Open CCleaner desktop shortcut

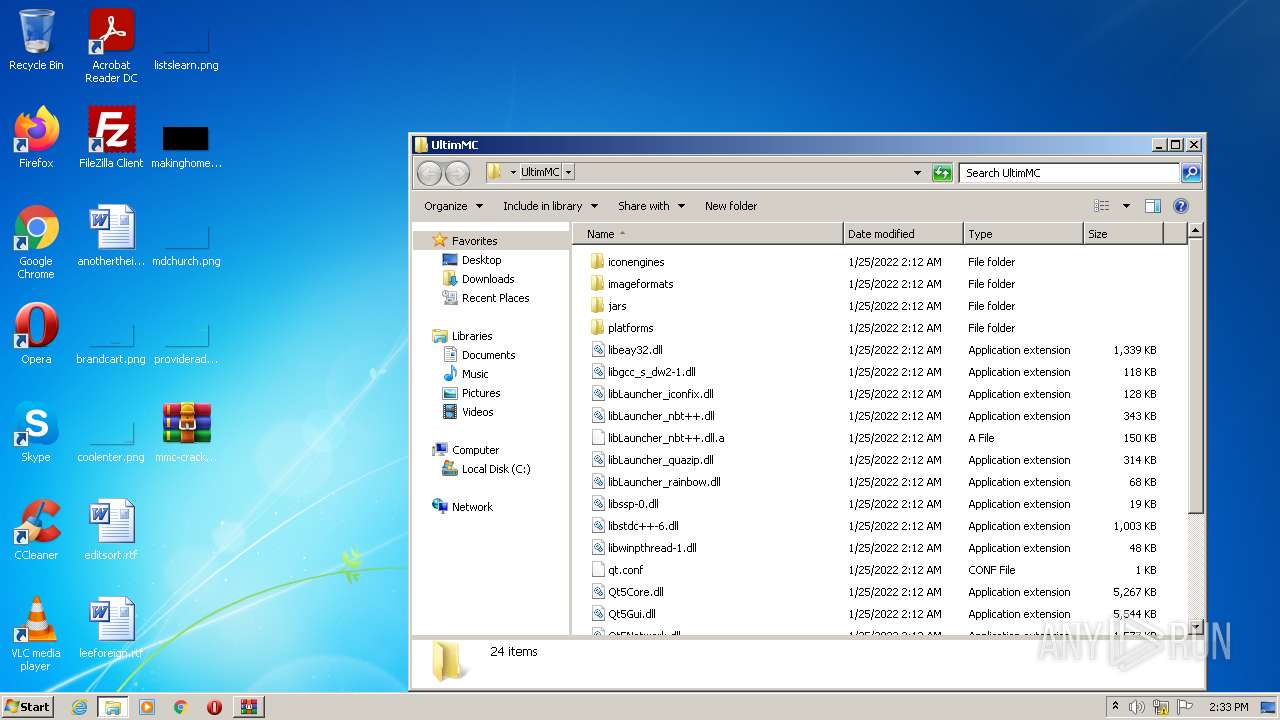36,530
